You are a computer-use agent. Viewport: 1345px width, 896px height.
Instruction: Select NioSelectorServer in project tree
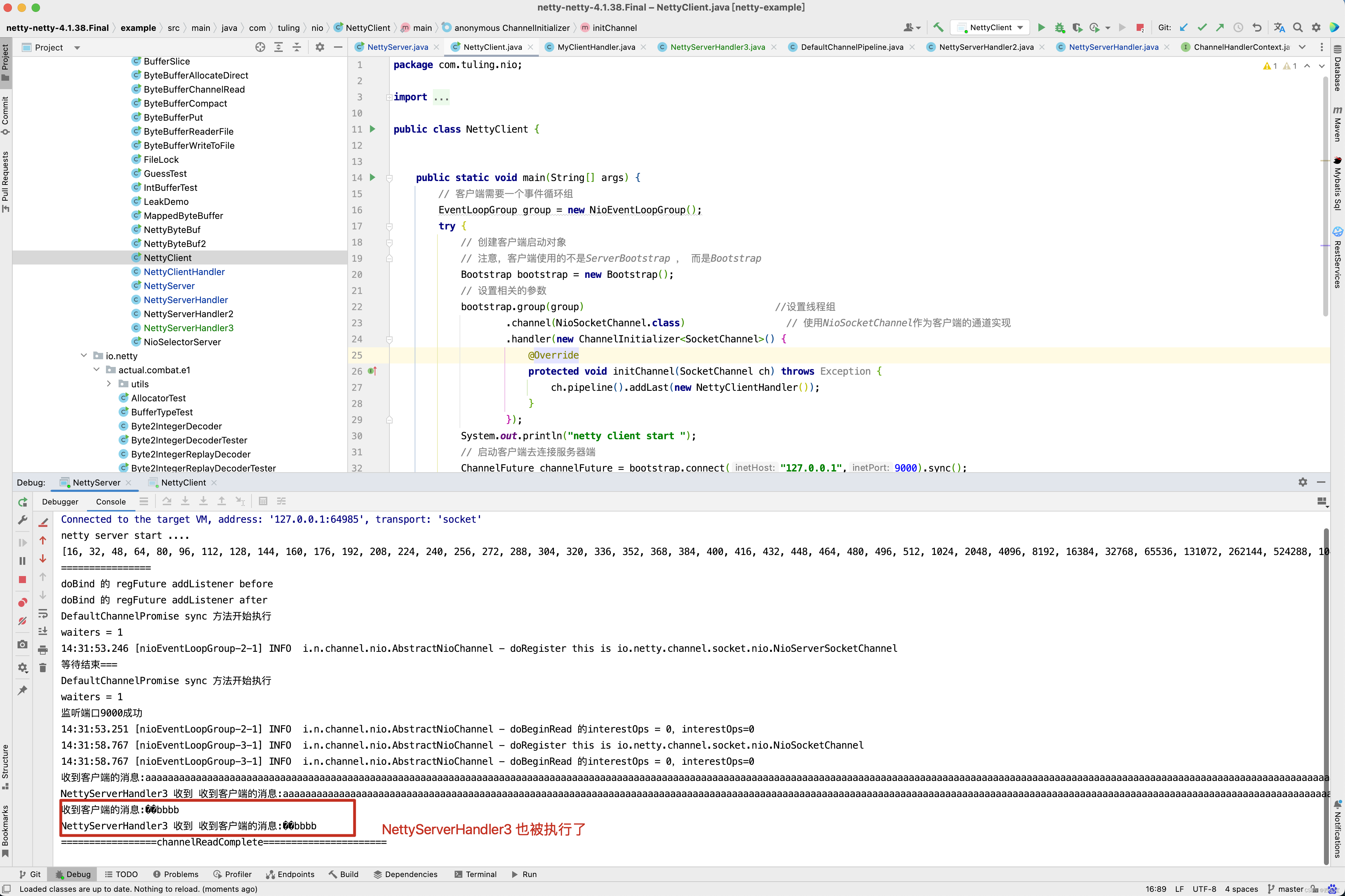pyautogui.click(x=182, y=342)
